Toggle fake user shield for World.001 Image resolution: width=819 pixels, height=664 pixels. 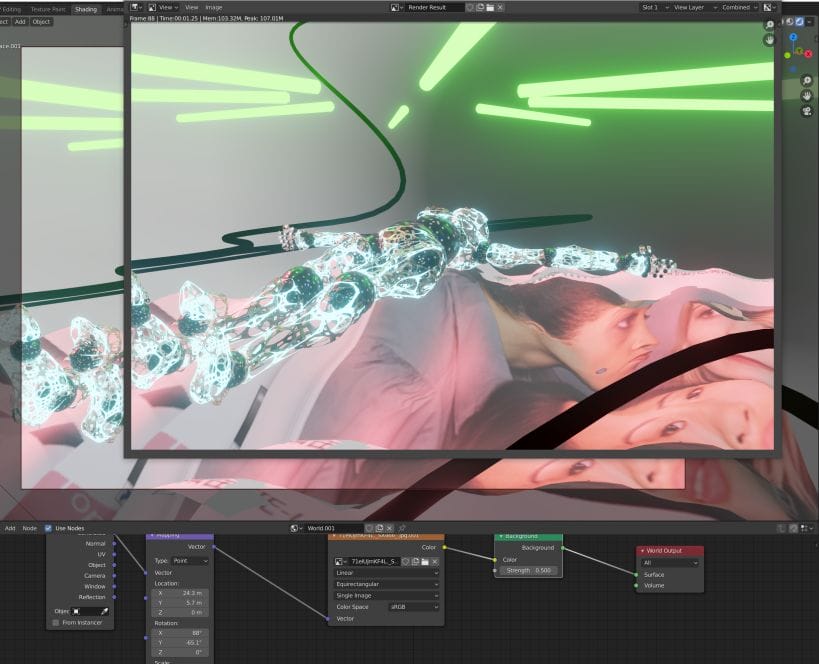click(x=370, y=528)
